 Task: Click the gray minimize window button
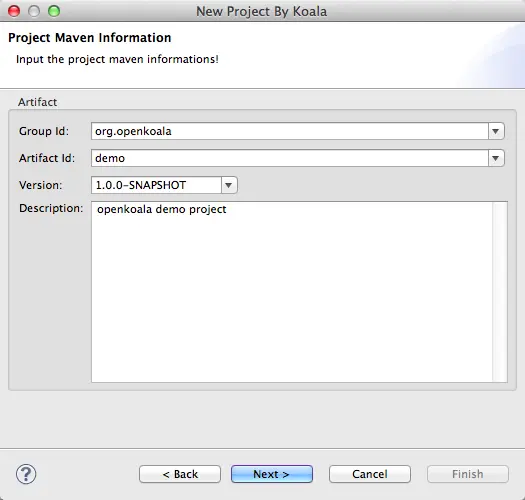click(34, 11)
